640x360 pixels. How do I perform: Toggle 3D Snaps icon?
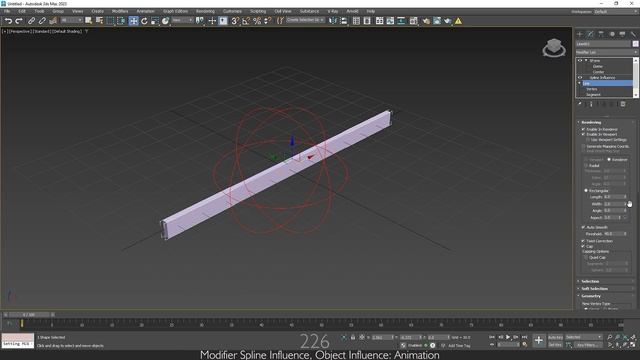click(235, 21)
